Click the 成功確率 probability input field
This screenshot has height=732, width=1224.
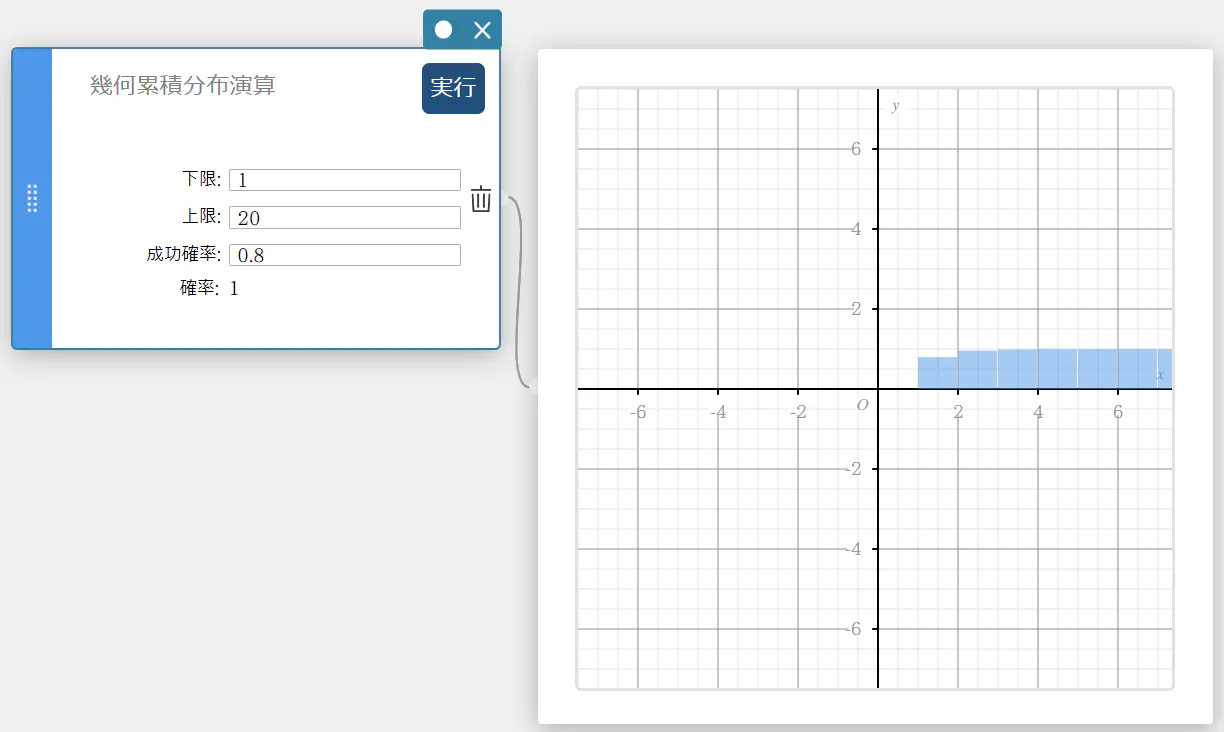tap(344, 255)
